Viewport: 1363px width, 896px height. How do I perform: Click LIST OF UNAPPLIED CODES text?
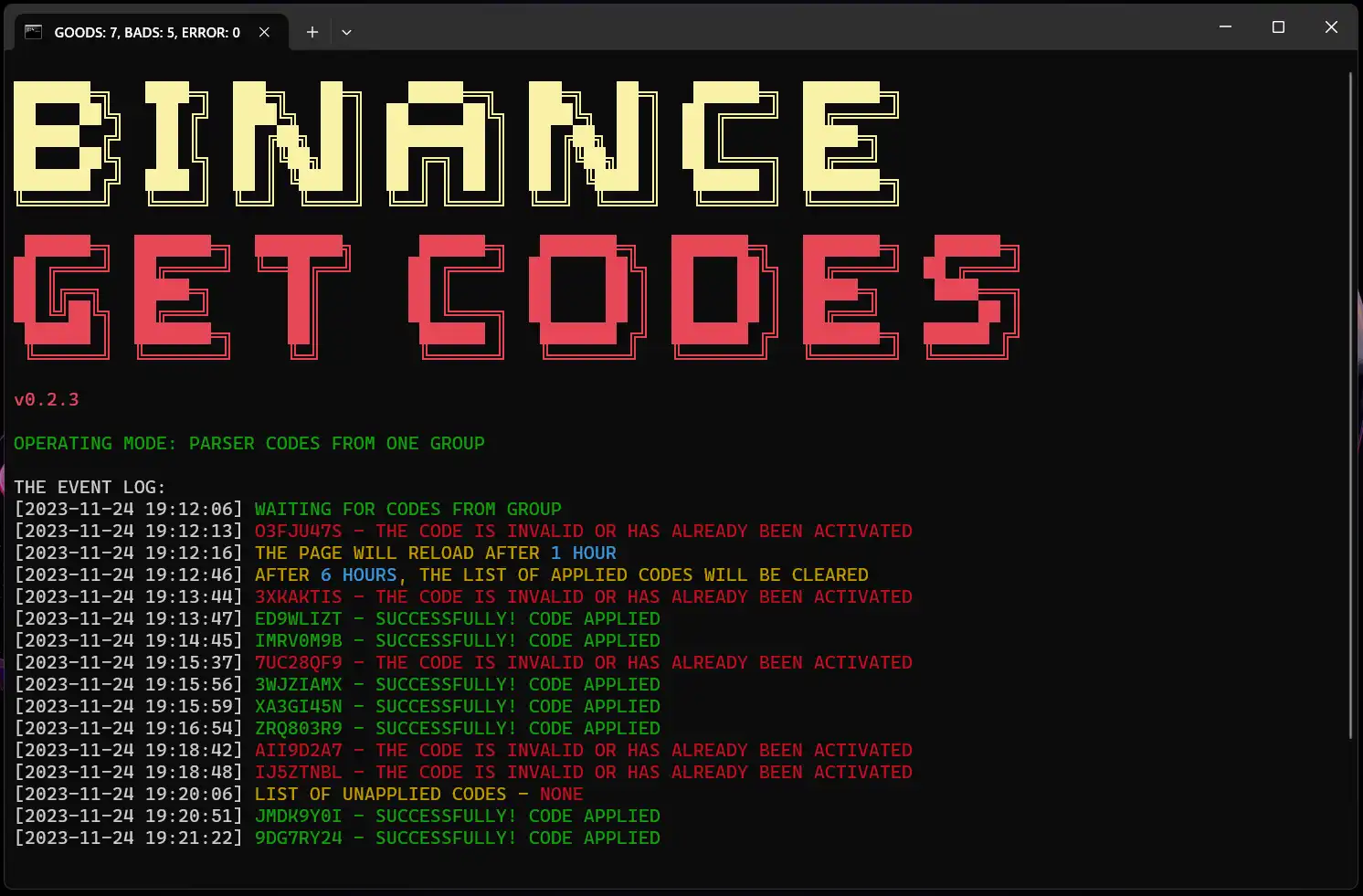(x=381, y=794)
